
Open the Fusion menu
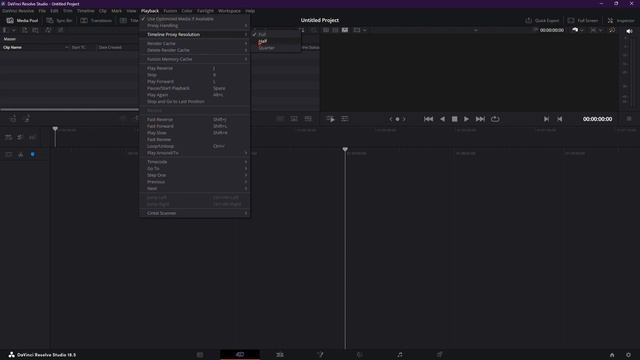coord(170,11)
